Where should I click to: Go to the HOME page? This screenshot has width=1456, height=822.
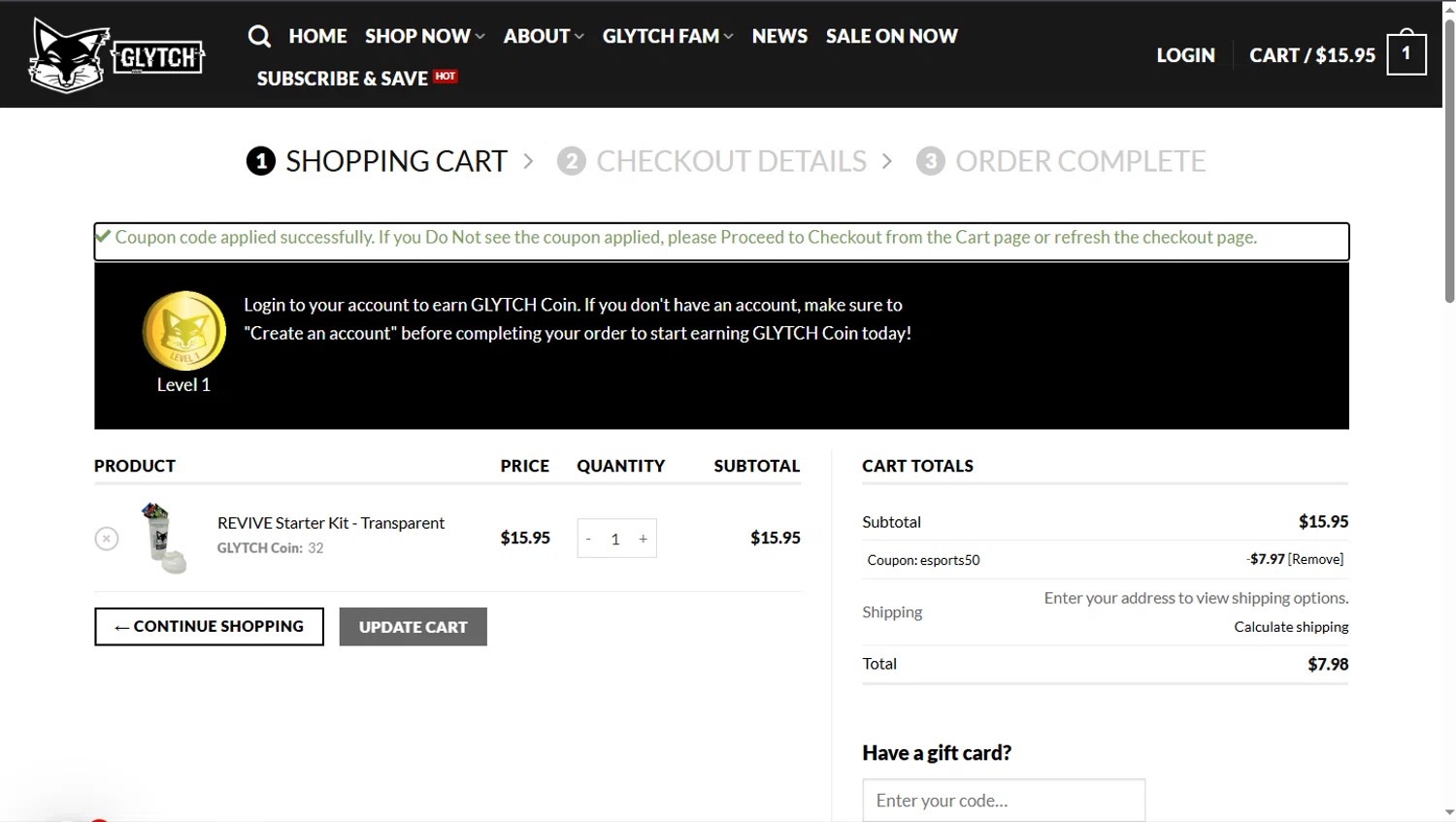[x=317, y=37]
